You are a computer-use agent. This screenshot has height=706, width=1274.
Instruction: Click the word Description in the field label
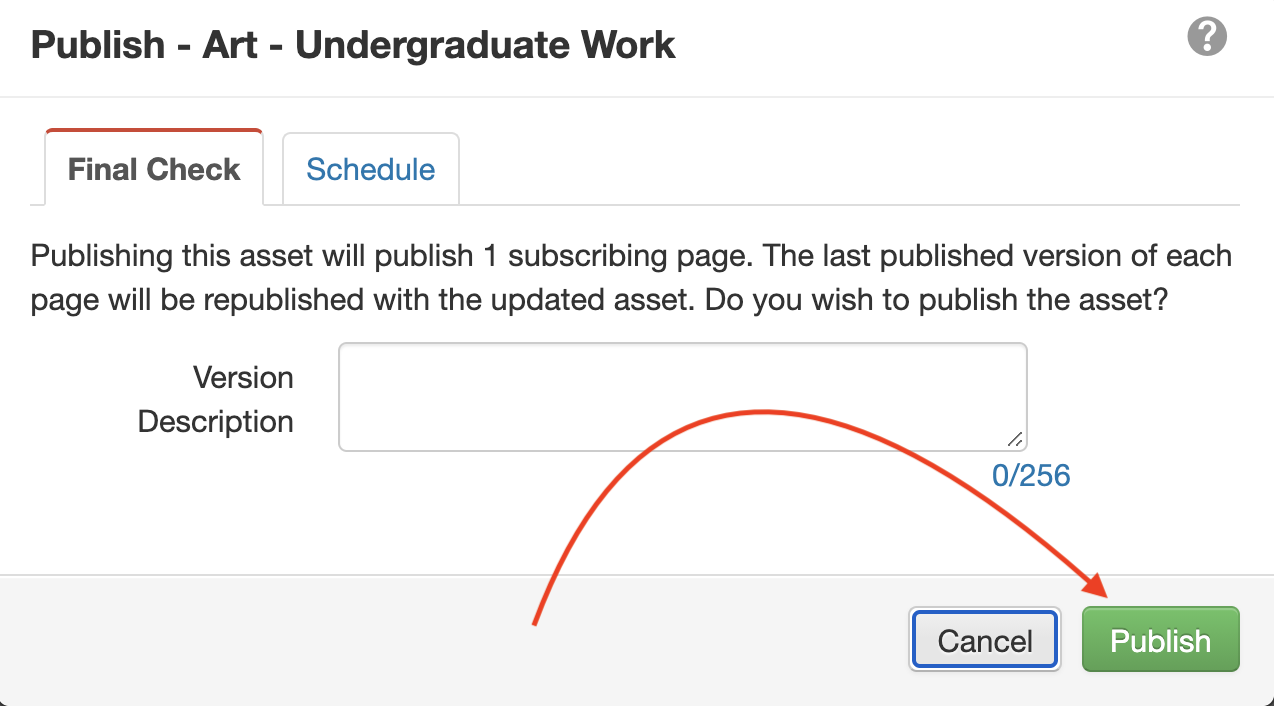click(x=216, y=421)
